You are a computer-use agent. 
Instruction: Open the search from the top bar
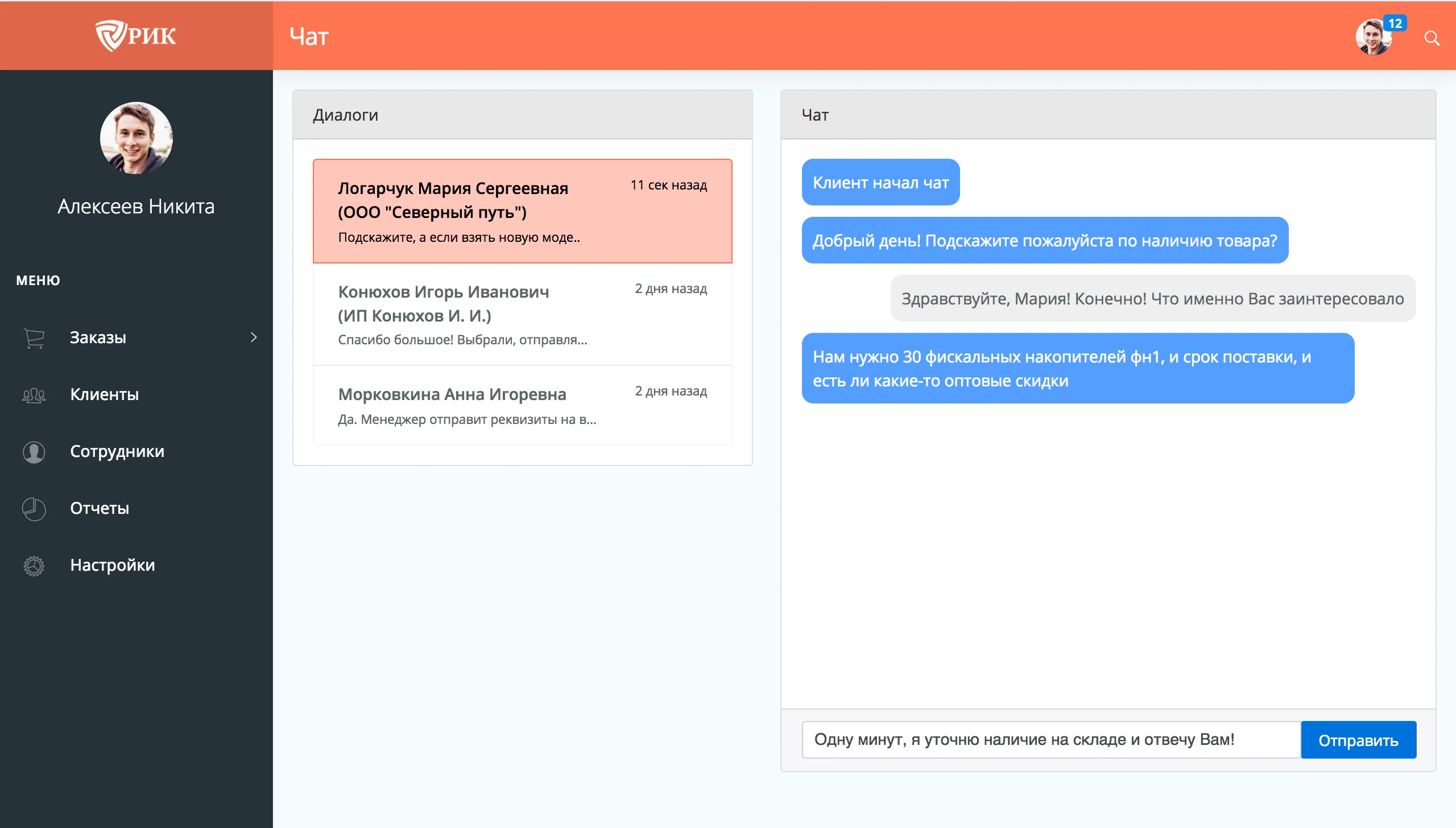tap(1432, 38)
